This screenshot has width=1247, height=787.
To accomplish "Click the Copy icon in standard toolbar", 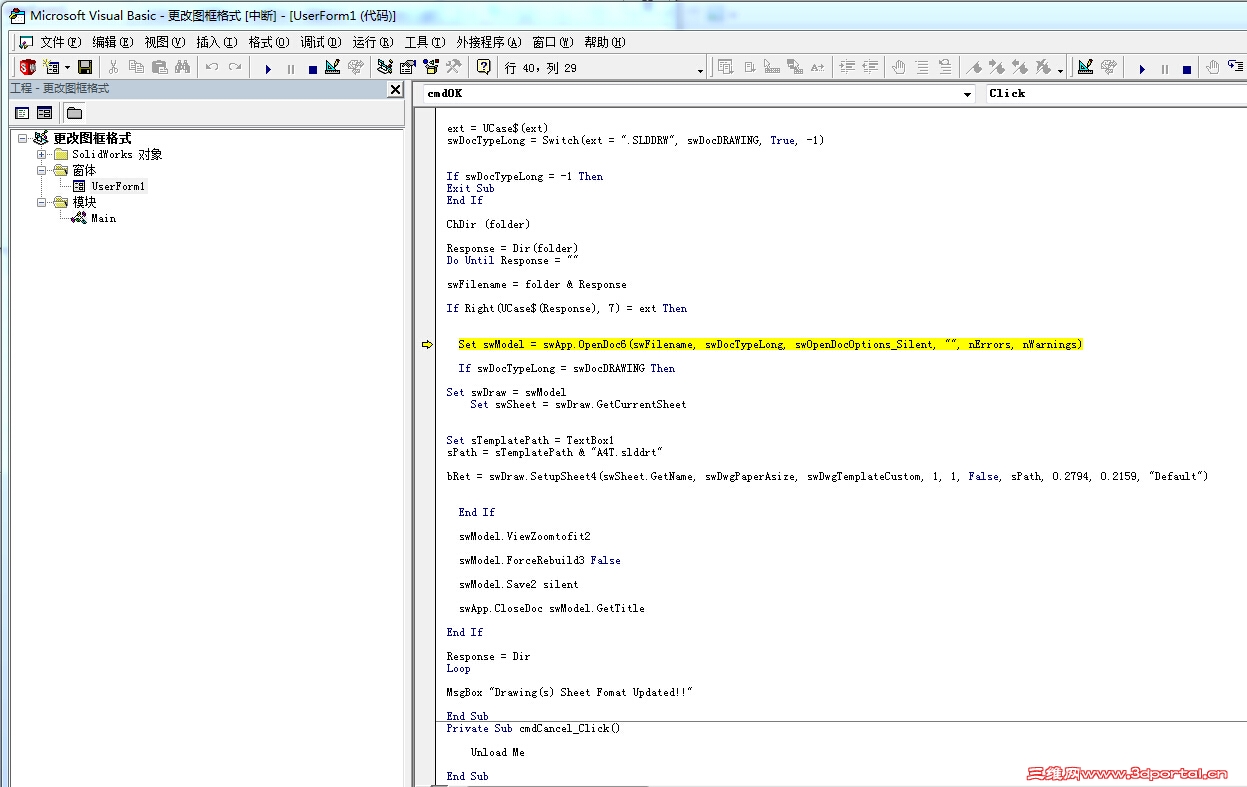I will coord(136,67).
